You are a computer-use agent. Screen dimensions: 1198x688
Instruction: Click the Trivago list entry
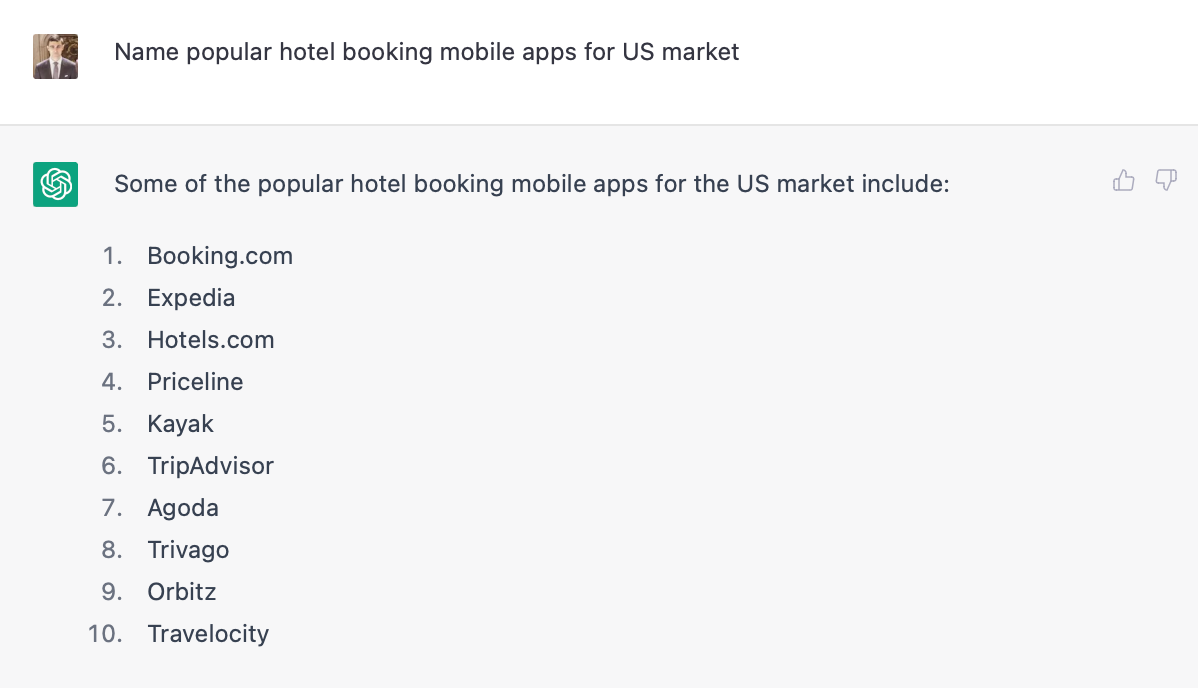(x=188, y=550)
